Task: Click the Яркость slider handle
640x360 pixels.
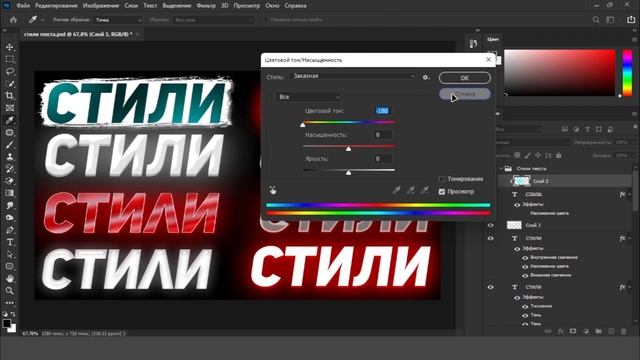Action: pyautogui.click(x=348, y=173)
